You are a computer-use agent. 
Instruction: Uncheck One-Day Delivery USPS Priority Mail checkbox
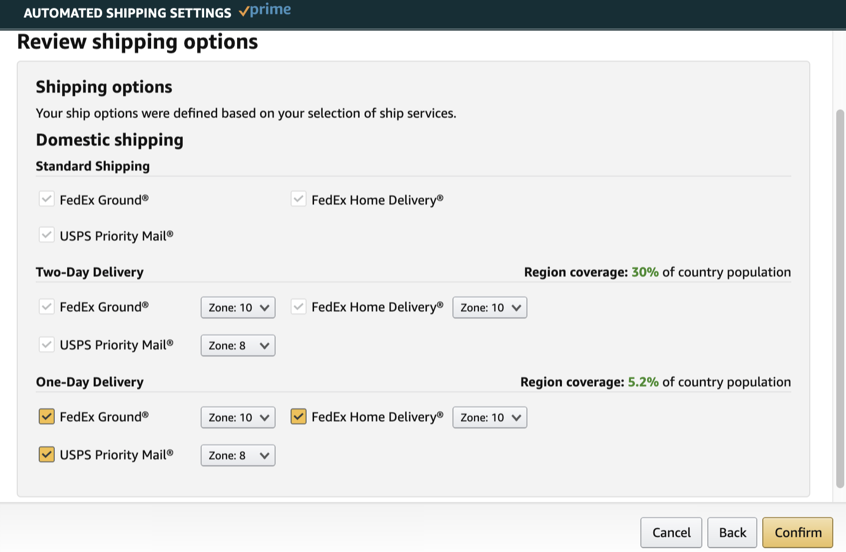[47, 454]
